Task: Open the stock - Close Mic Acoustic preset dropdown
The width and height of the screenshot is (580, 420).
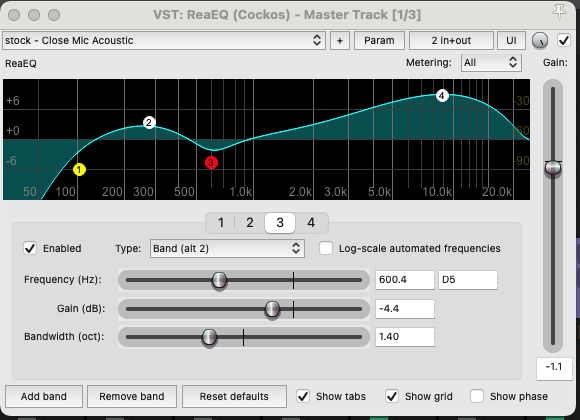Action: 164,40
